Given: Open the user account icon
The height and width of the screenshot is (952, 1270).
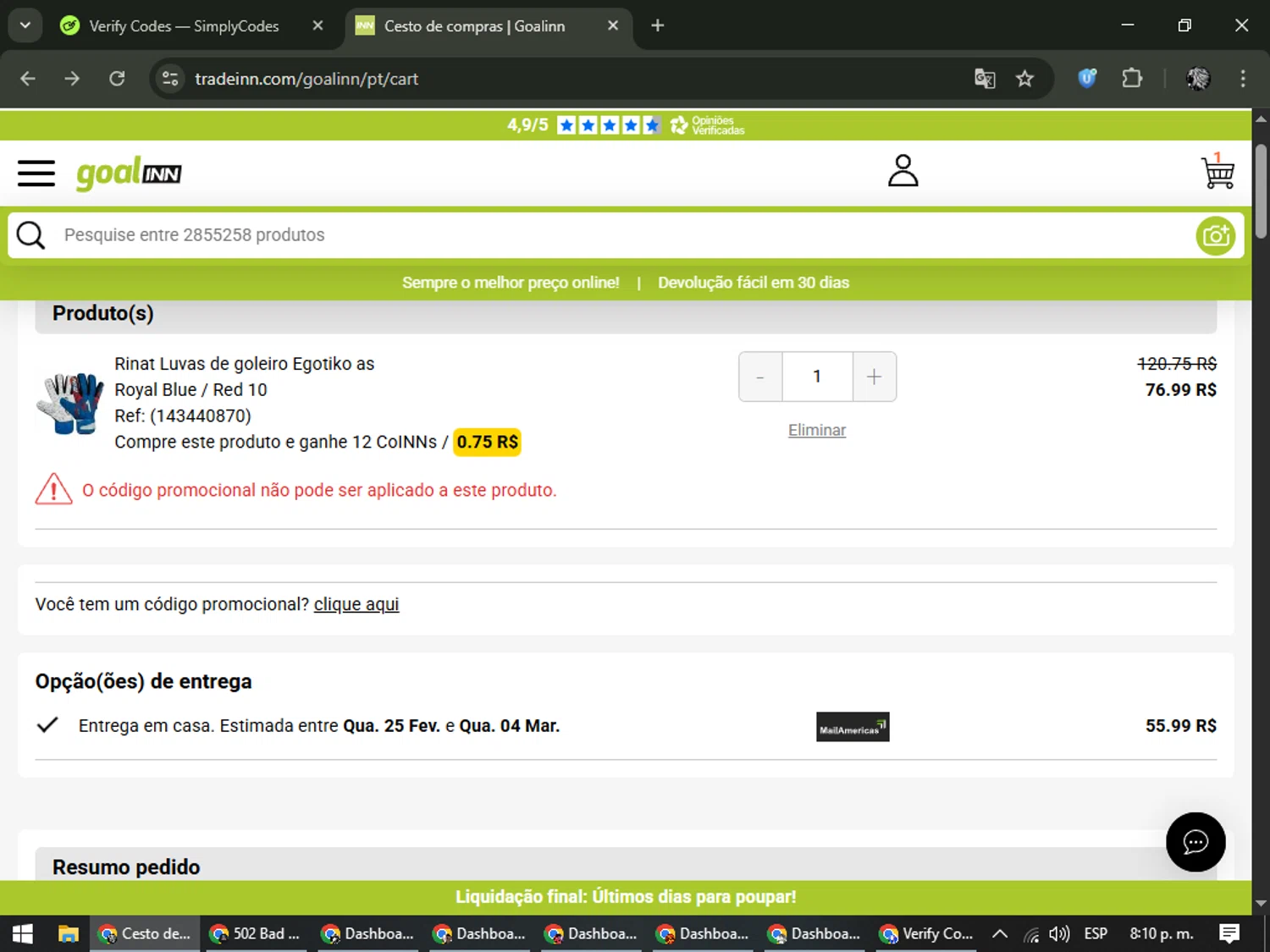Looking at the screenshot, I should point(903,170).
